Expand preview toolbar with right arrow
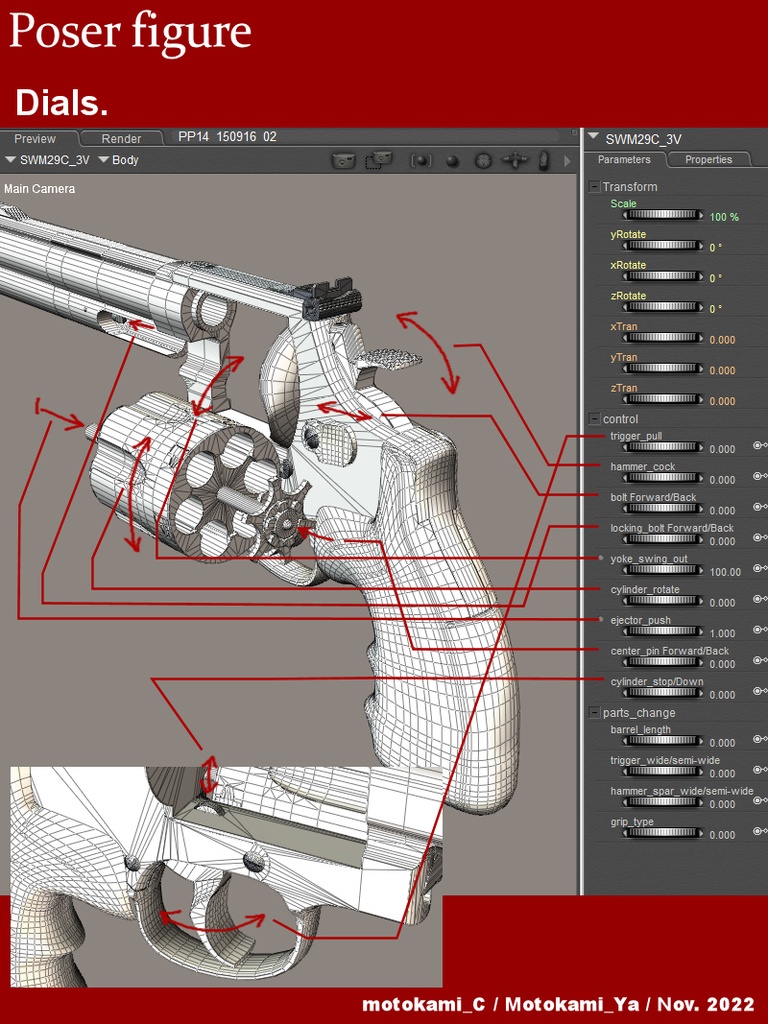Screen dimensions: 768x1024 (567, 161)
